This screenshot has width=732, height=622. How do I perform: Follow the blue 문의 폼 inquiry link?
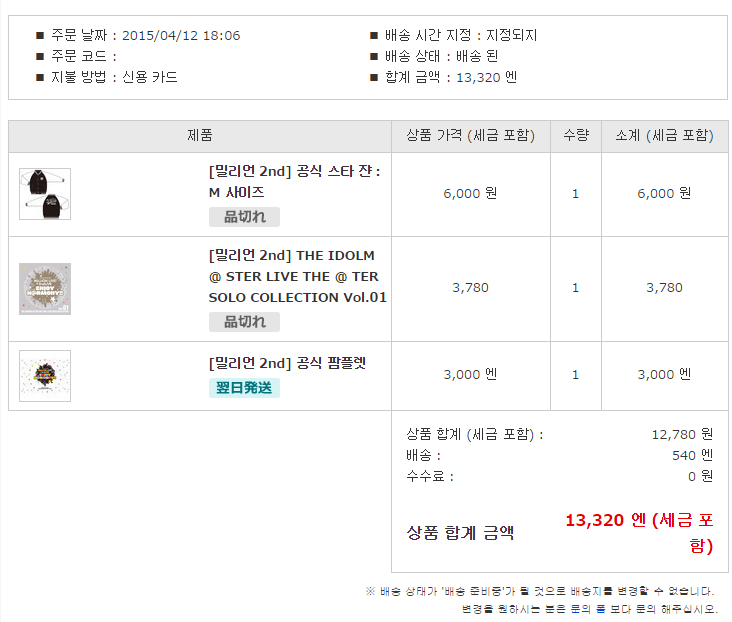coord(588,609)
